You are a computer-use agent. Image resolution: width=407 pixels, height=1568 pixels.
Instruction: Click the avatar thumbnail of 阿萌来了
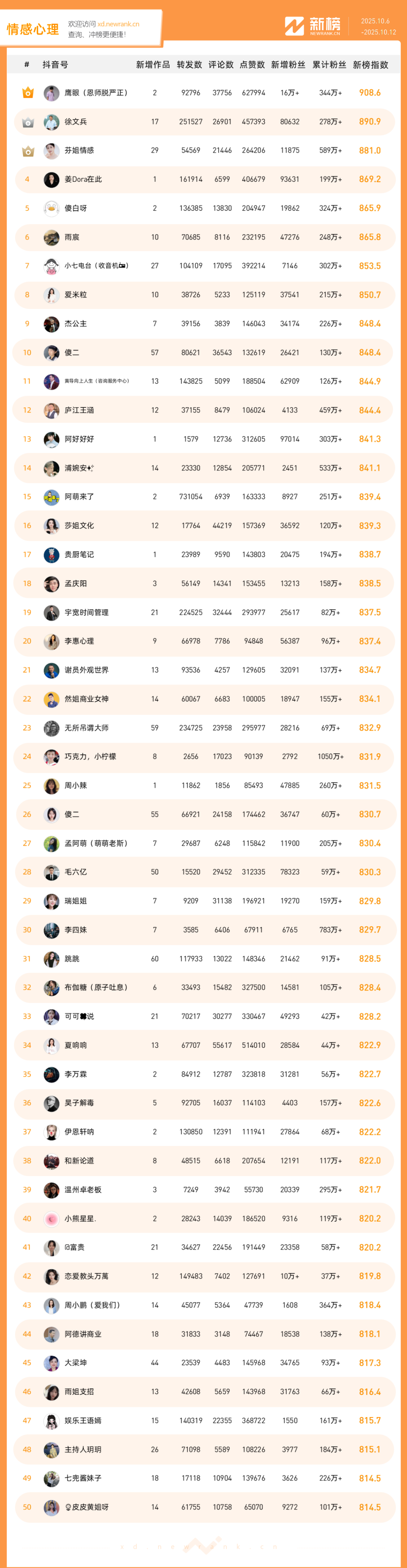52,497
